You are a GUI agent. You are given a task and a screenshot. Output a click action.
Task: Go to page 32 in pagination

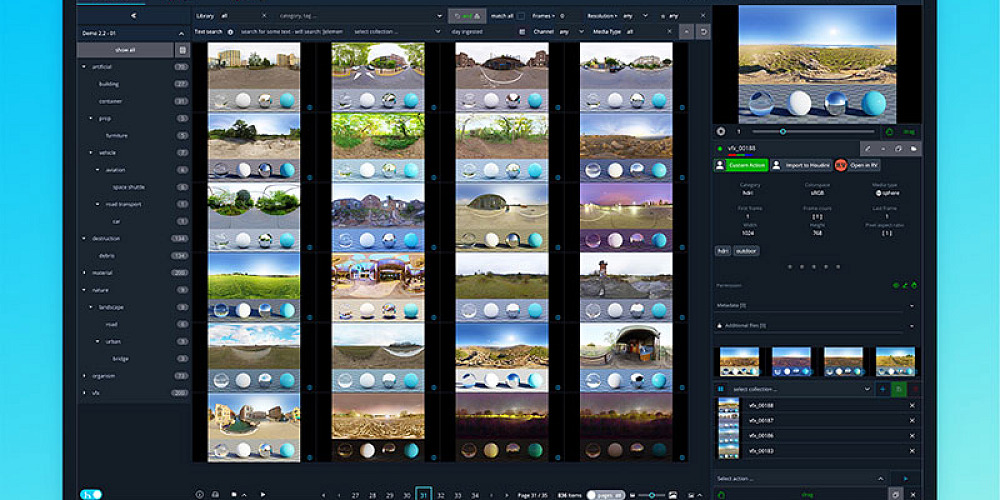pos(441,494)
